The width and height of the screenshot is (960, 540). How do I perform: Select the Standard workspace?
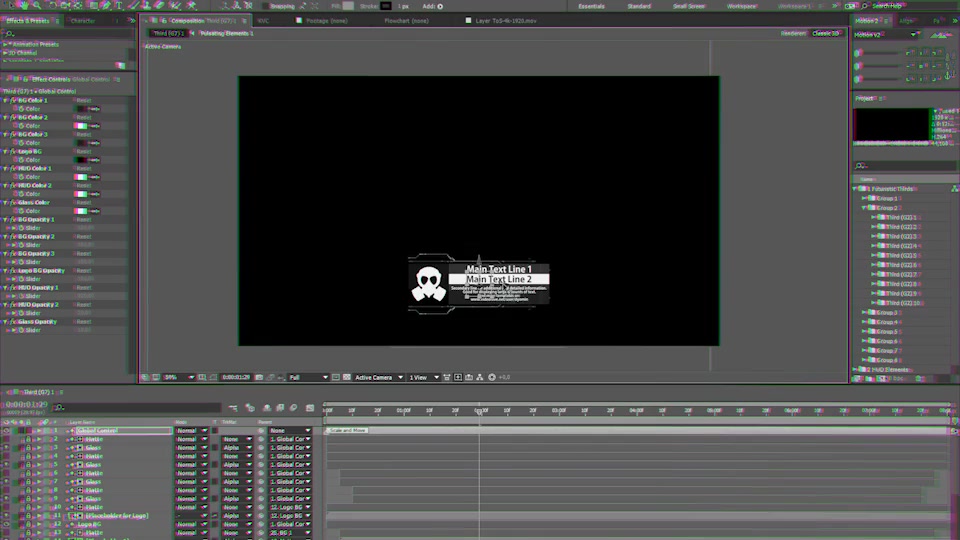point(639,6)
